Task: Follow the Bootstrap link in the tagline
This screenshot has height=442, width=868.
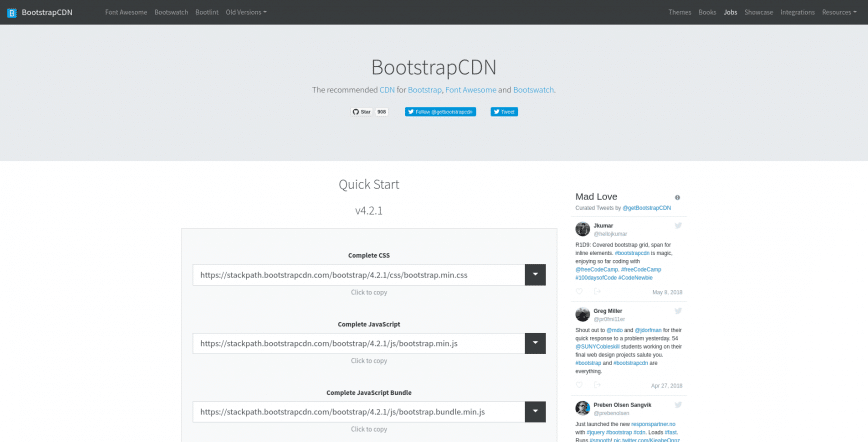Action: tap(425, 90)
